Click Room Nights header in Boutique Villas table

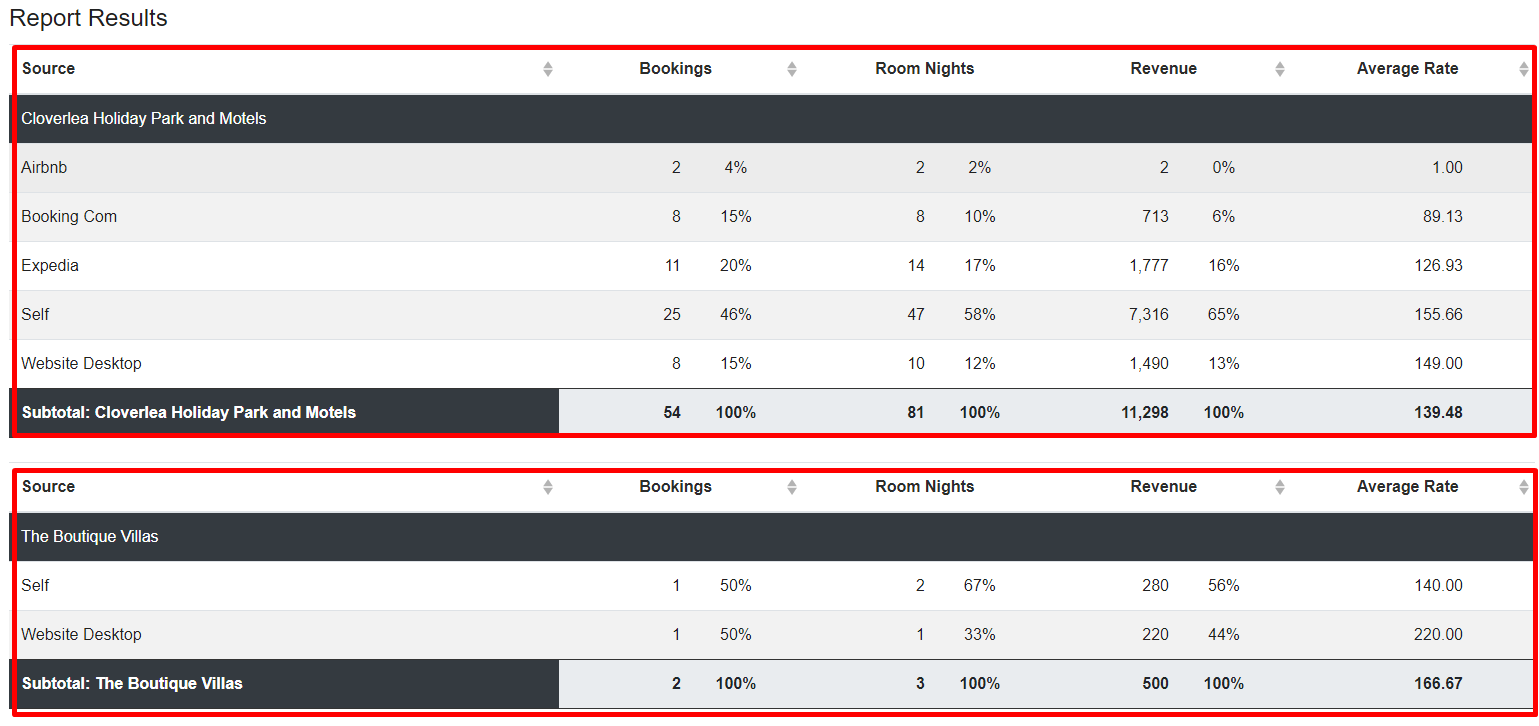tap(924, 487)
